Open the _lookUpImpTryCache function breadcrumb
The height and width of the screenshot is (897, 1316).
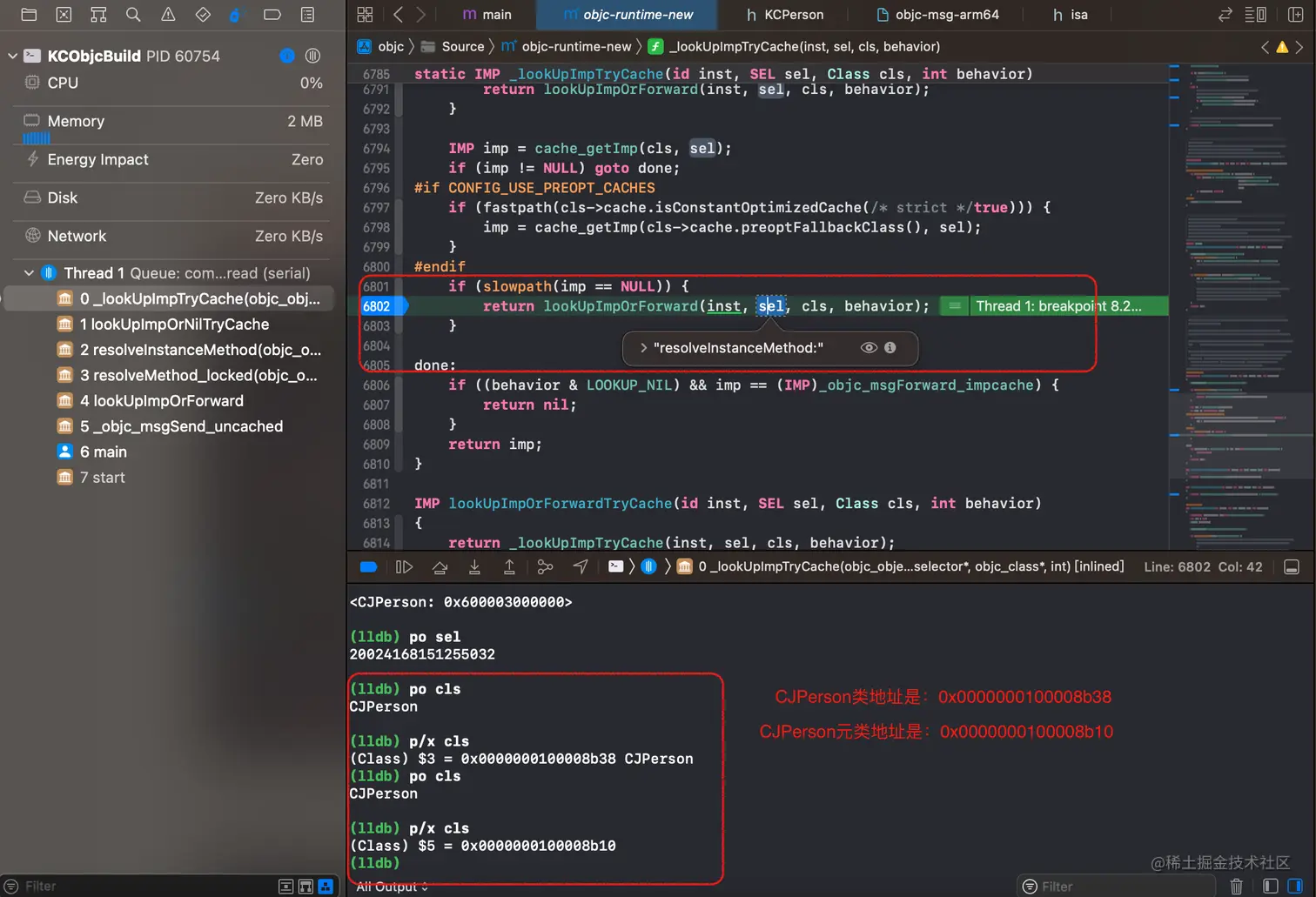[x=794, y=46]
